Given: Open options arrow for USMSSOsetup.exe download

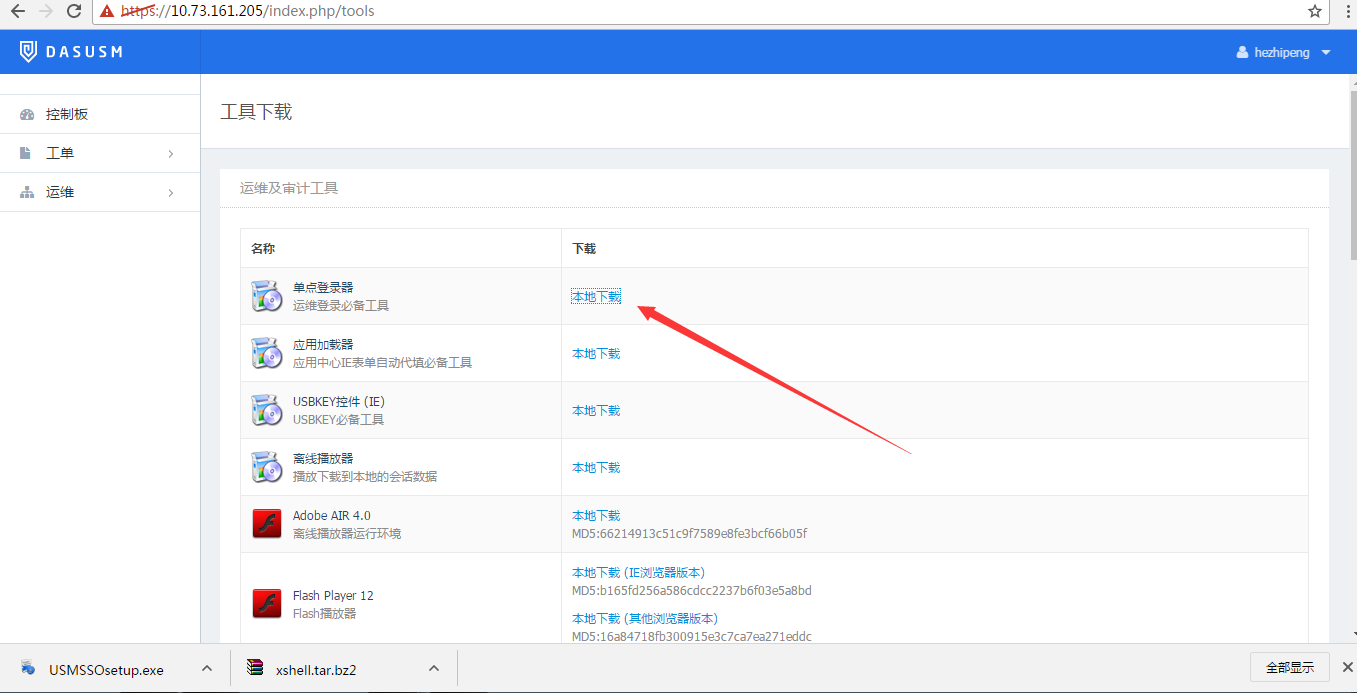Looking at the screenshot, I should point(207,669).
